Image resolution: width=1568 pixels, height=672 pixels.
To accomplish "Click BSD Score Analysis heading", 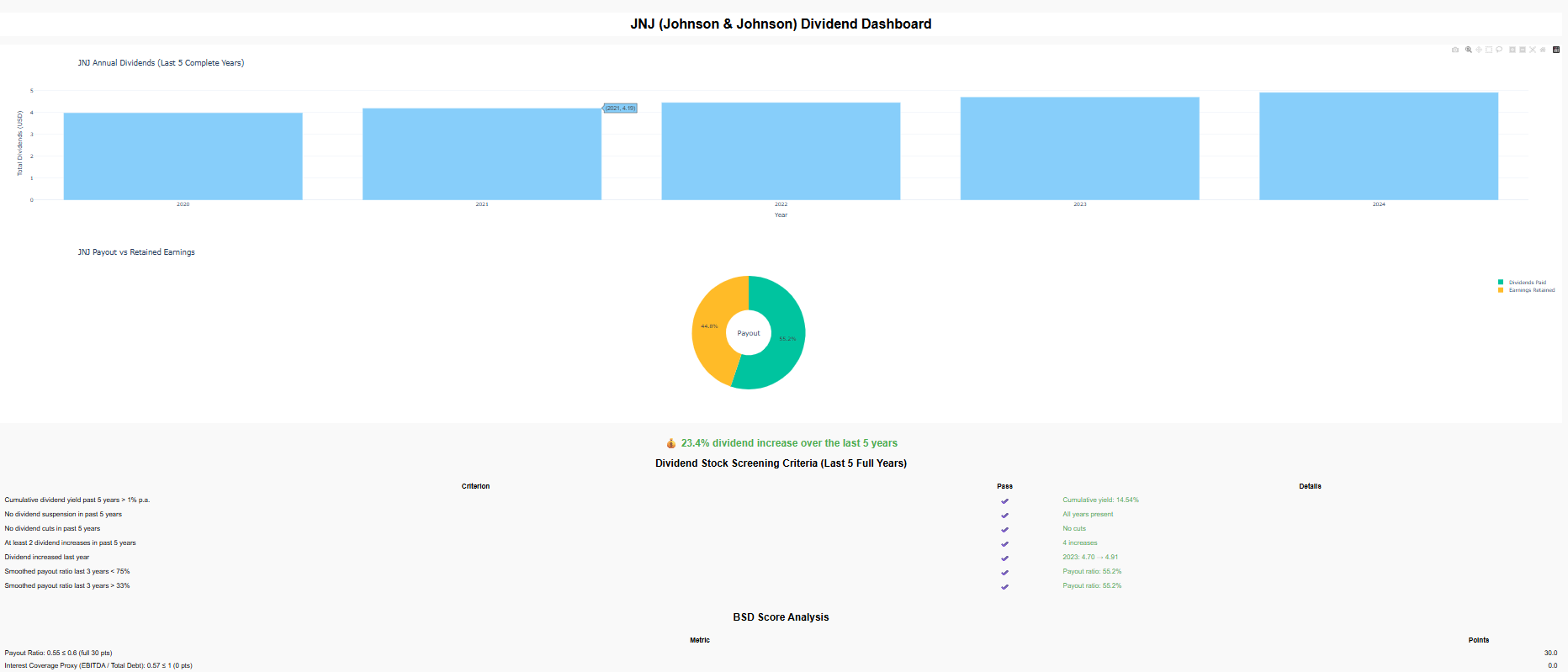I will coord(781,617).
